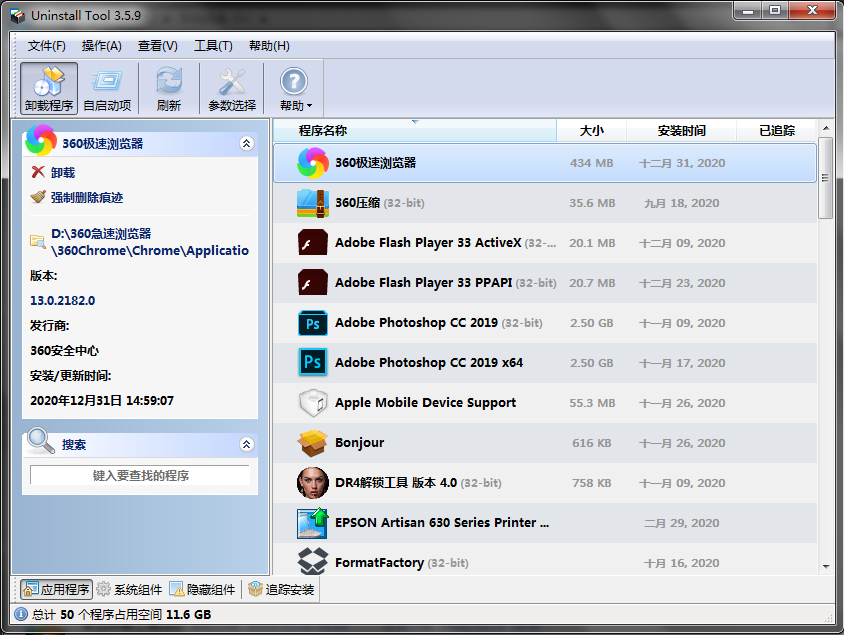Image resolution: width=844 pixels, height=635 pixels.
Task: Open the 卸载程序 uninstaller toolbar button
Action: [49, 88]
